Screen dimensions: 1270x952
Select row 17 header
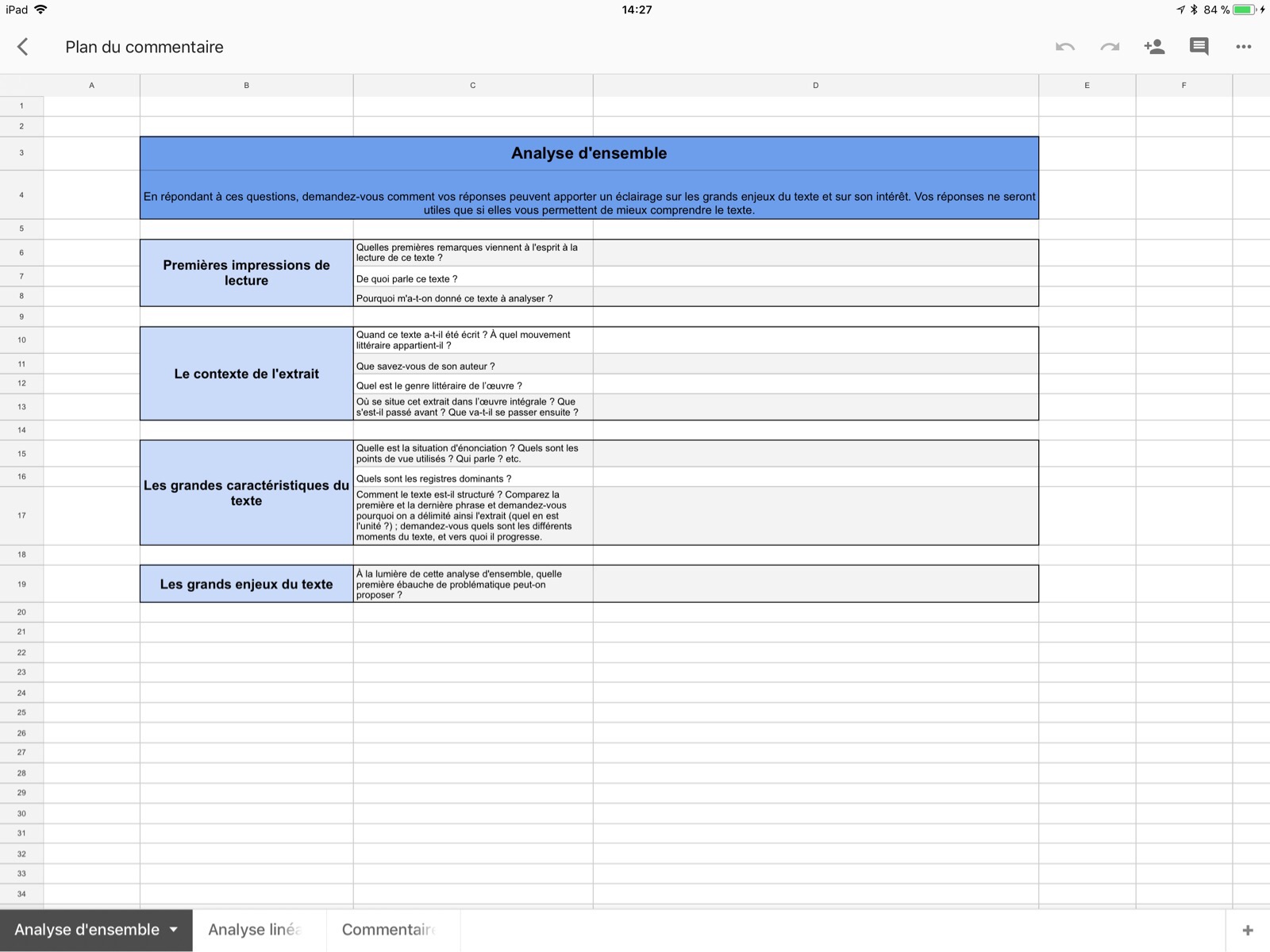(21, 516)
